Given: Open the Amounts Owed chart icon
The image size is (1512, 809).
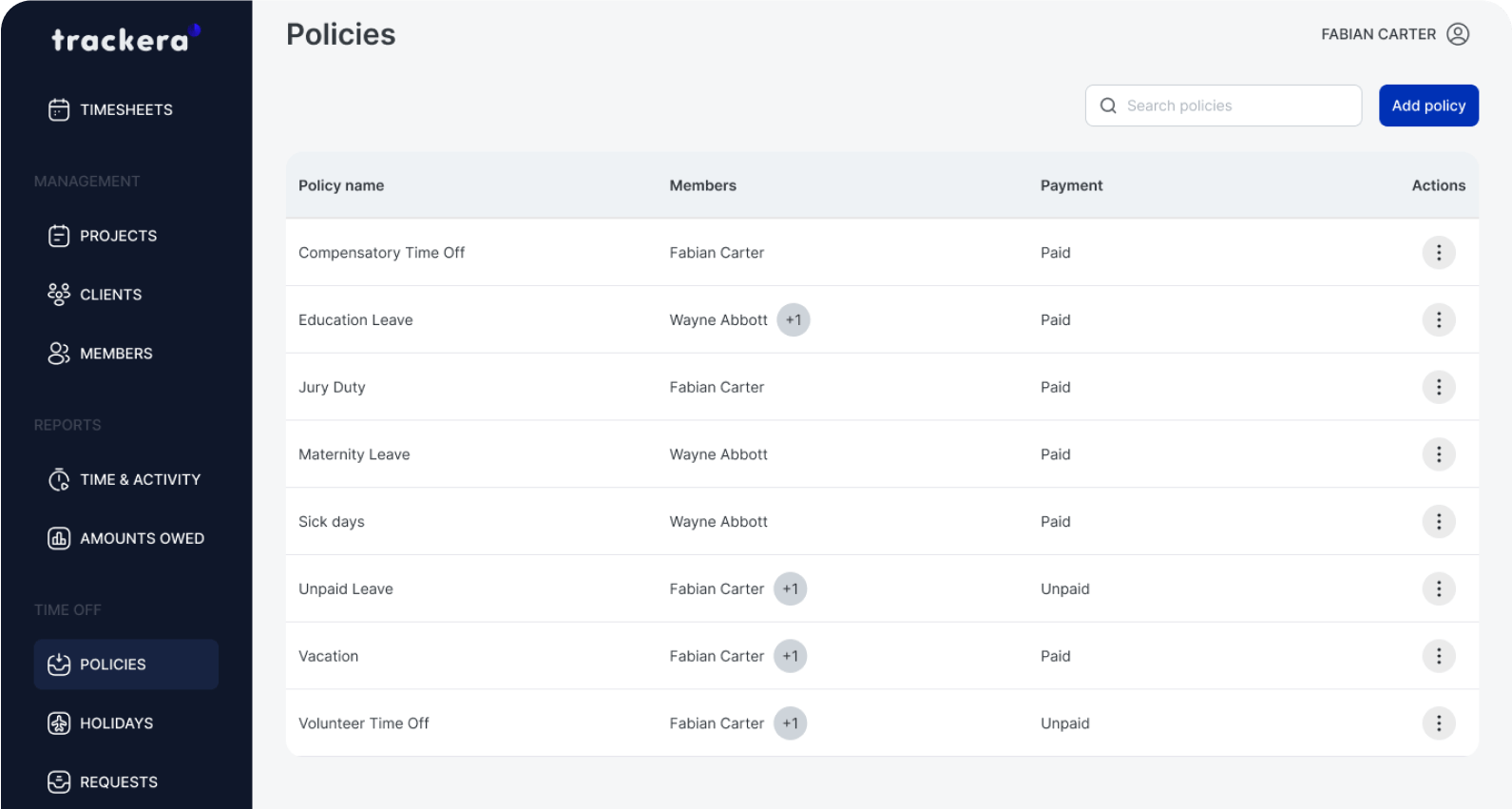Looking at the screenshot, I should pos(59,539).
